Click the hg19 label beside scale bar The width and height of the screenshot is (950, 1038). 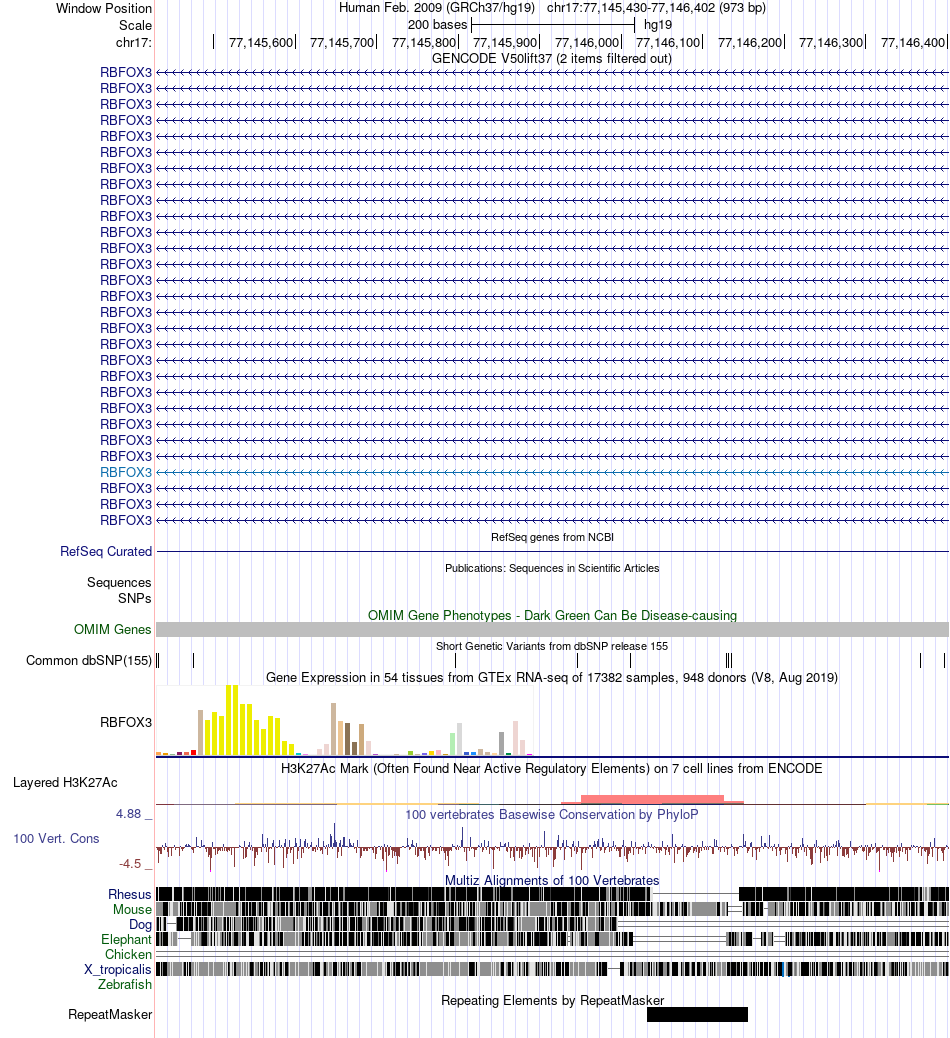[657, 24]
